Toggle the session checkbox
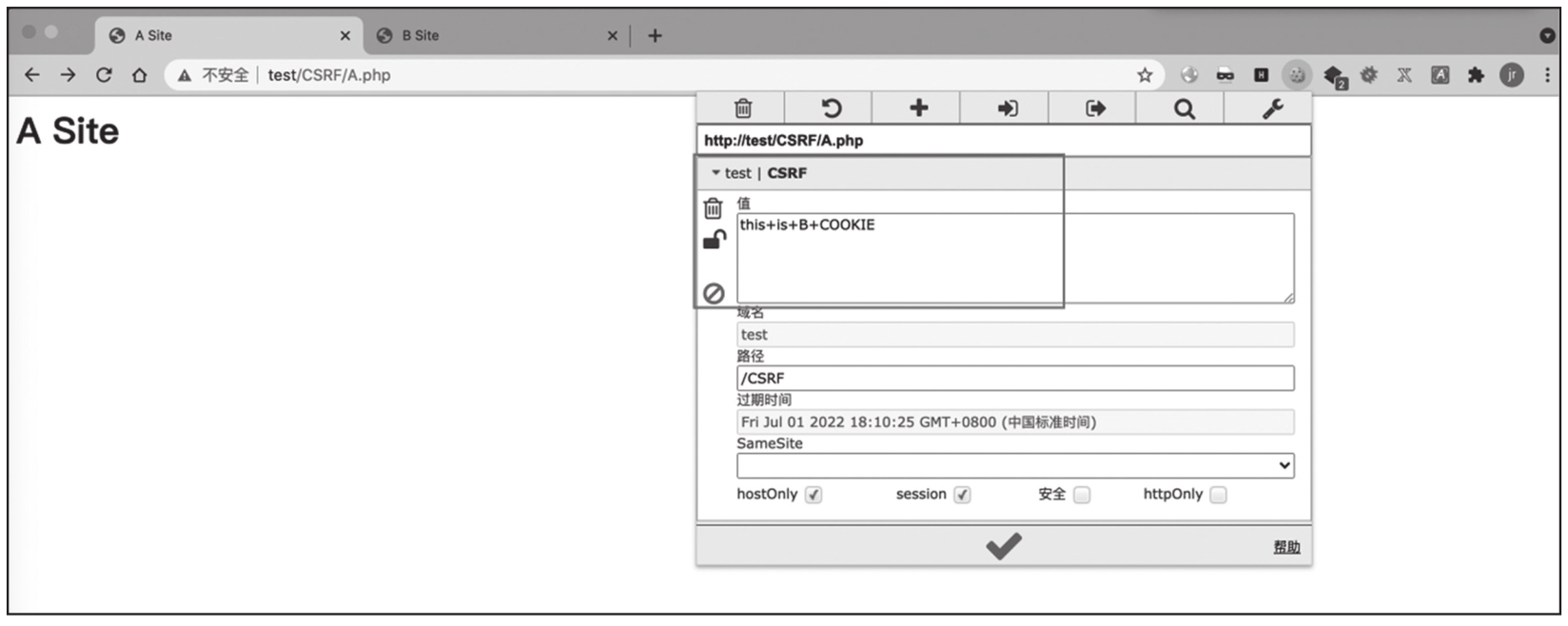This screenshot has height=626, width=1568. (x=963, y=495)
